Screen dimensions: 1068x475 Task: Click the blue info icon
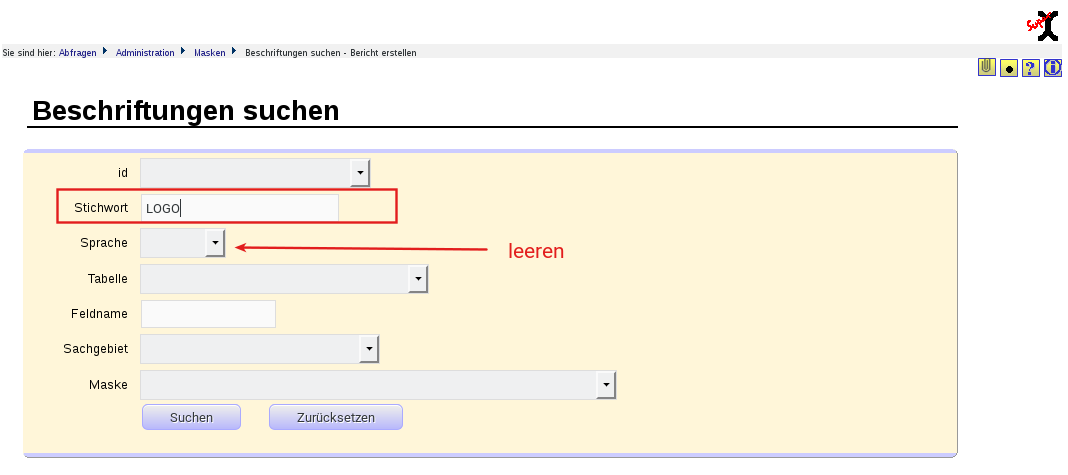(1052, 67)
